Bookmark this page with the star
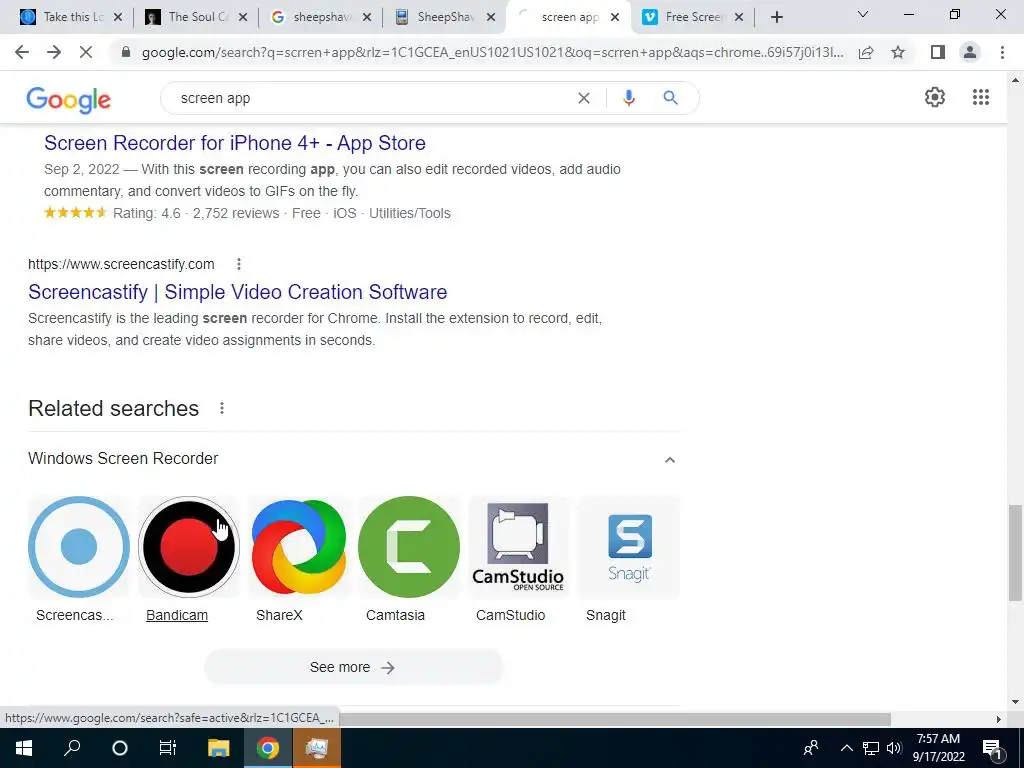This screenshot has height=768, width=1024. point(898,52)
